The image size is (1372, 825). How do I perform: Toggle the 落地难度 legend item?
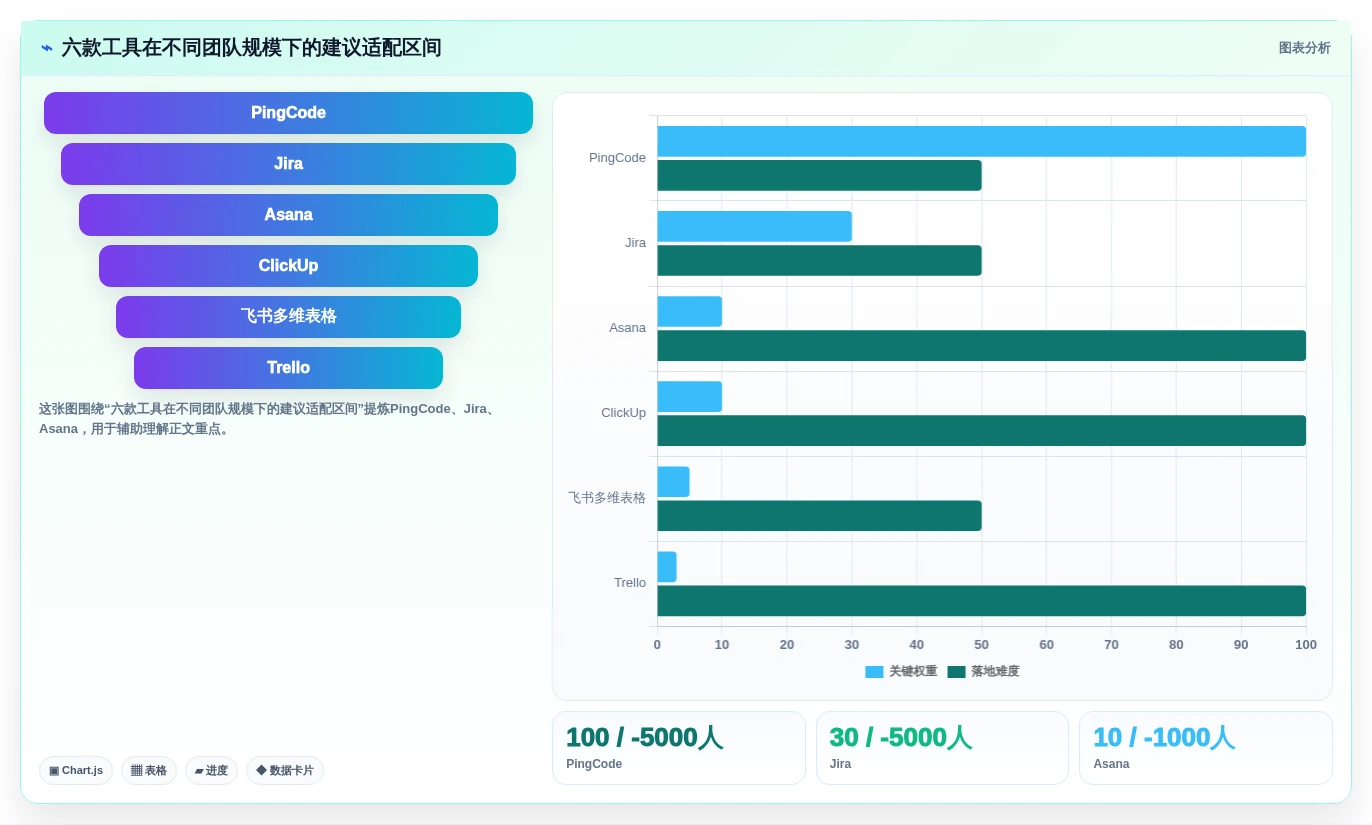tap(983, 672)
